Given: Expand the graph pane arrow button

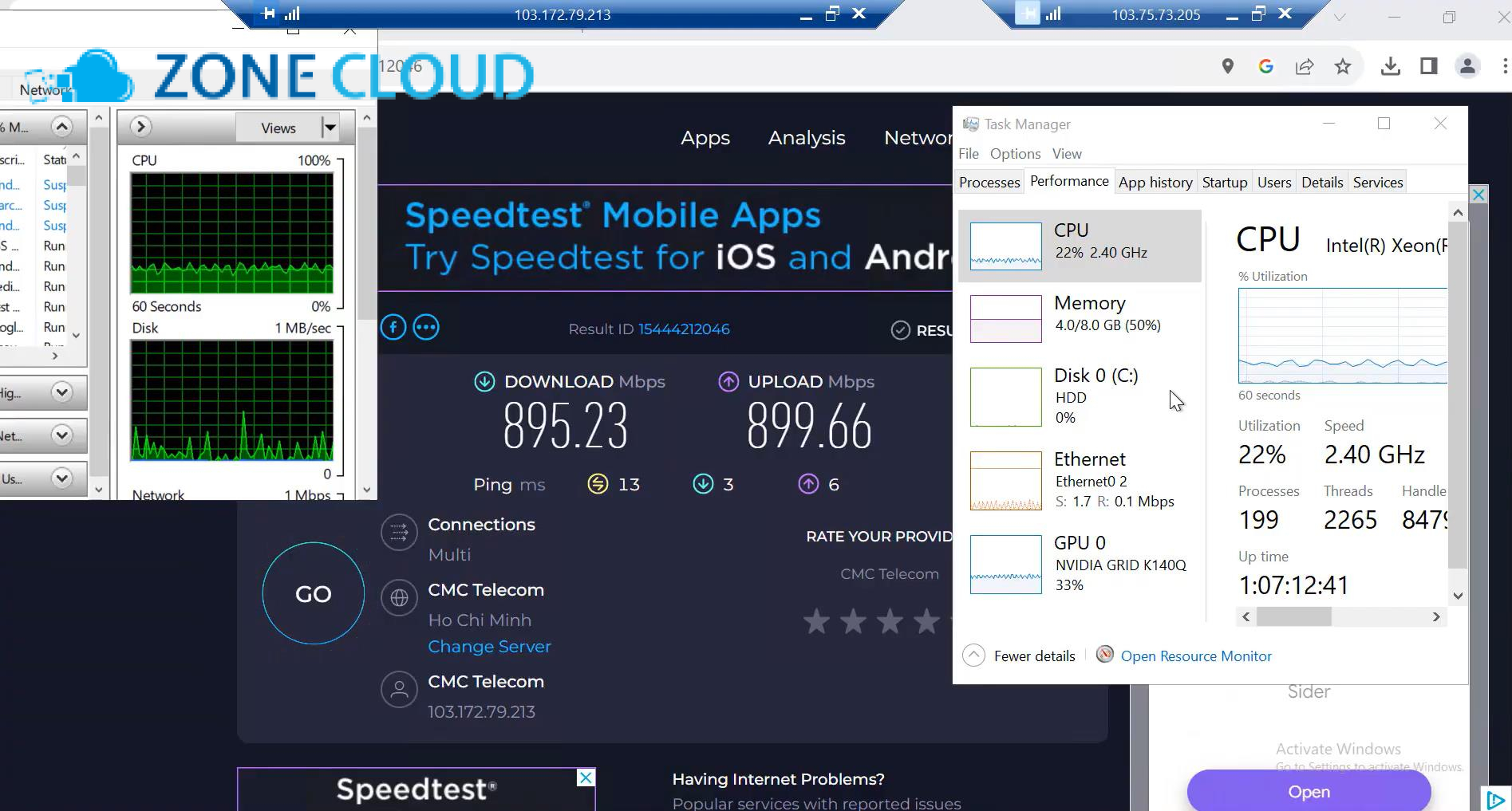Looking at the screenshot, I should [x=140, y=127].
